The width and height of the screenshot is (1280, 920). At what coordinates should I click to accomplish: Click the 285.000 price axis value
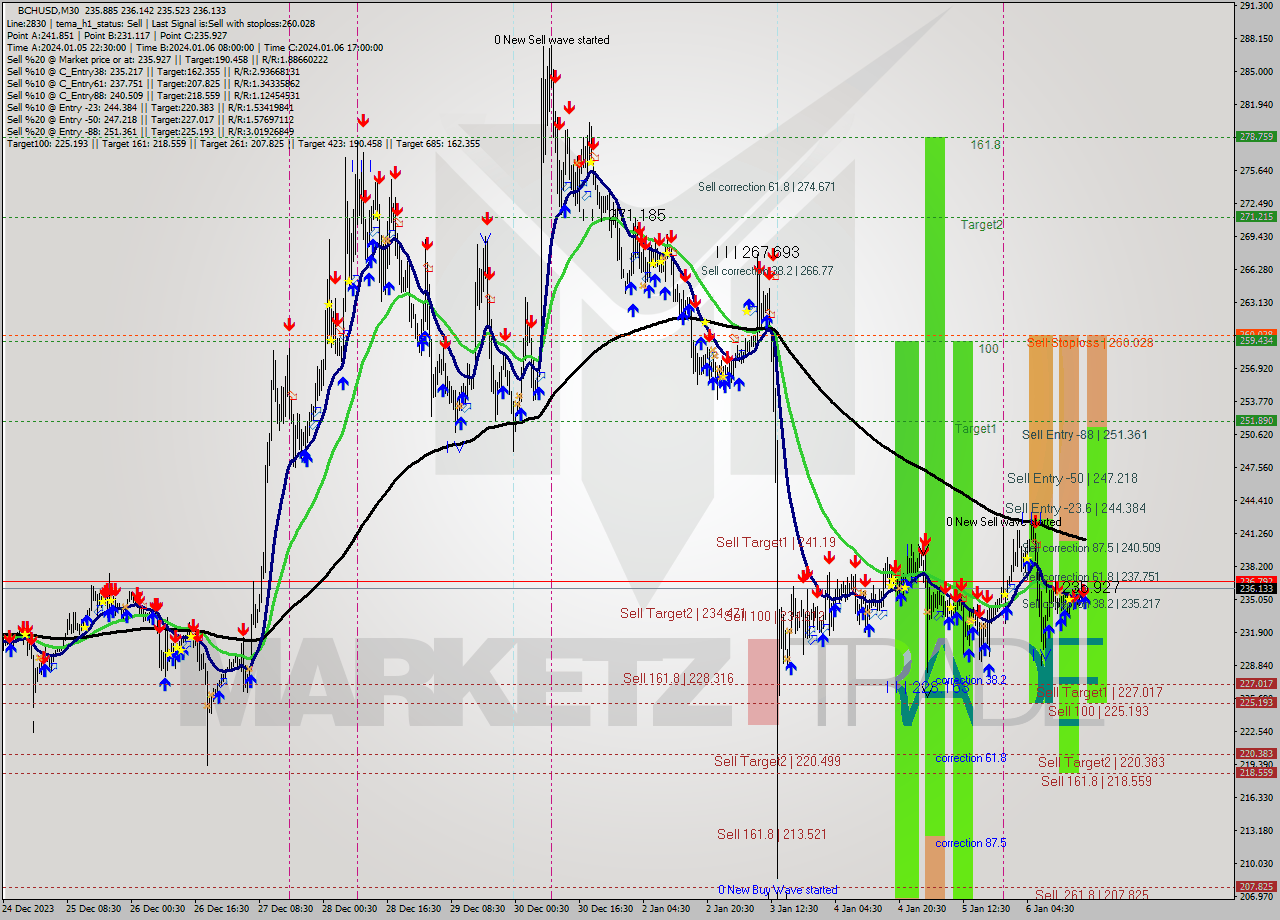(x=1256, y=72)
